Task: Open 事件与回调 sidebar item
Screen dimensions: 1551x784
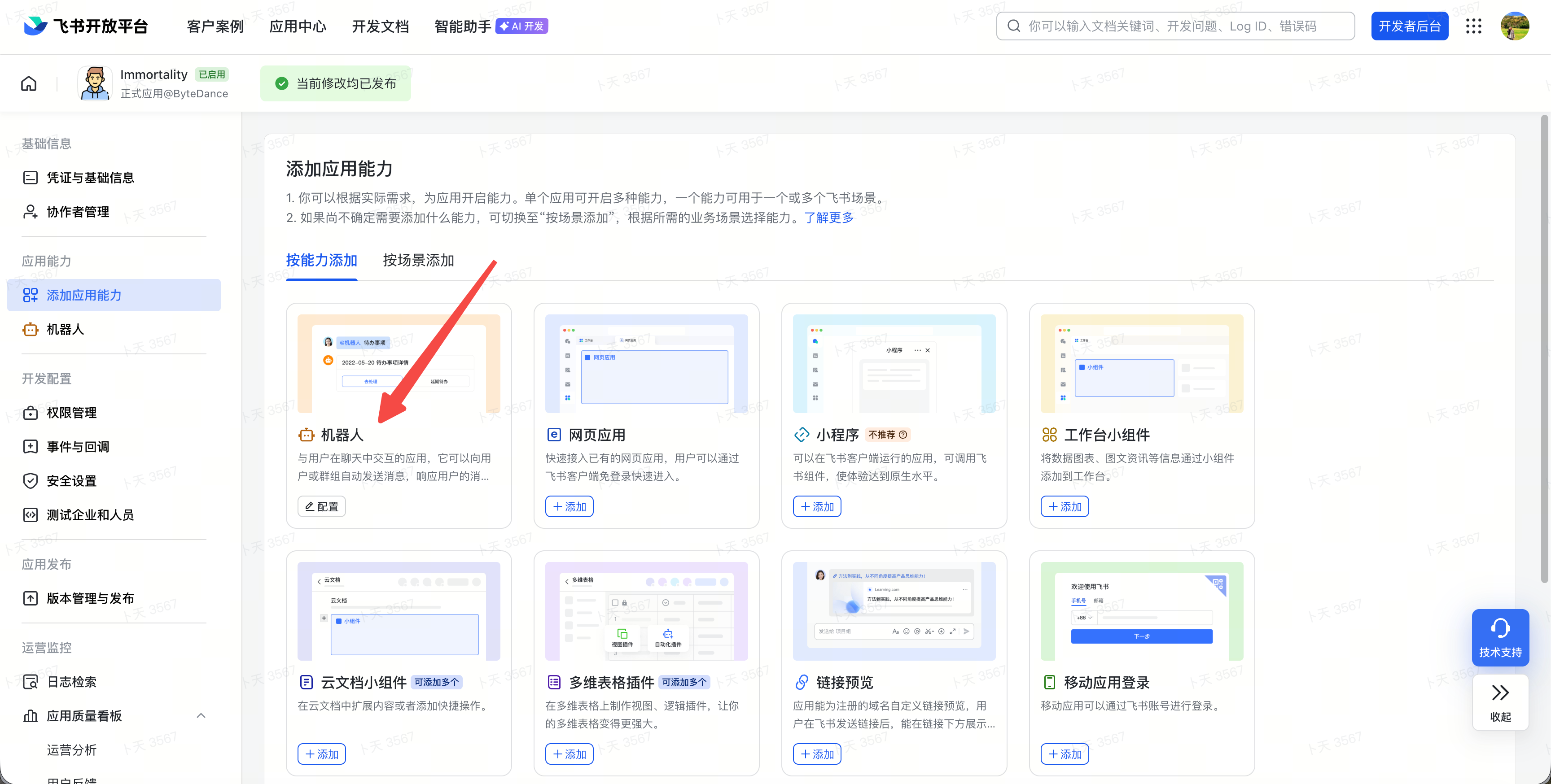Action: pyautogui.click(x=114, y=446)
